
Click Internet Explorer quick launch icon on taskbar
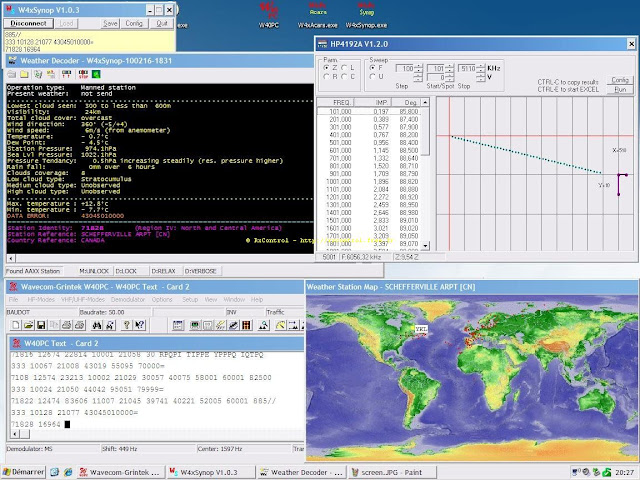pos(68,472)
